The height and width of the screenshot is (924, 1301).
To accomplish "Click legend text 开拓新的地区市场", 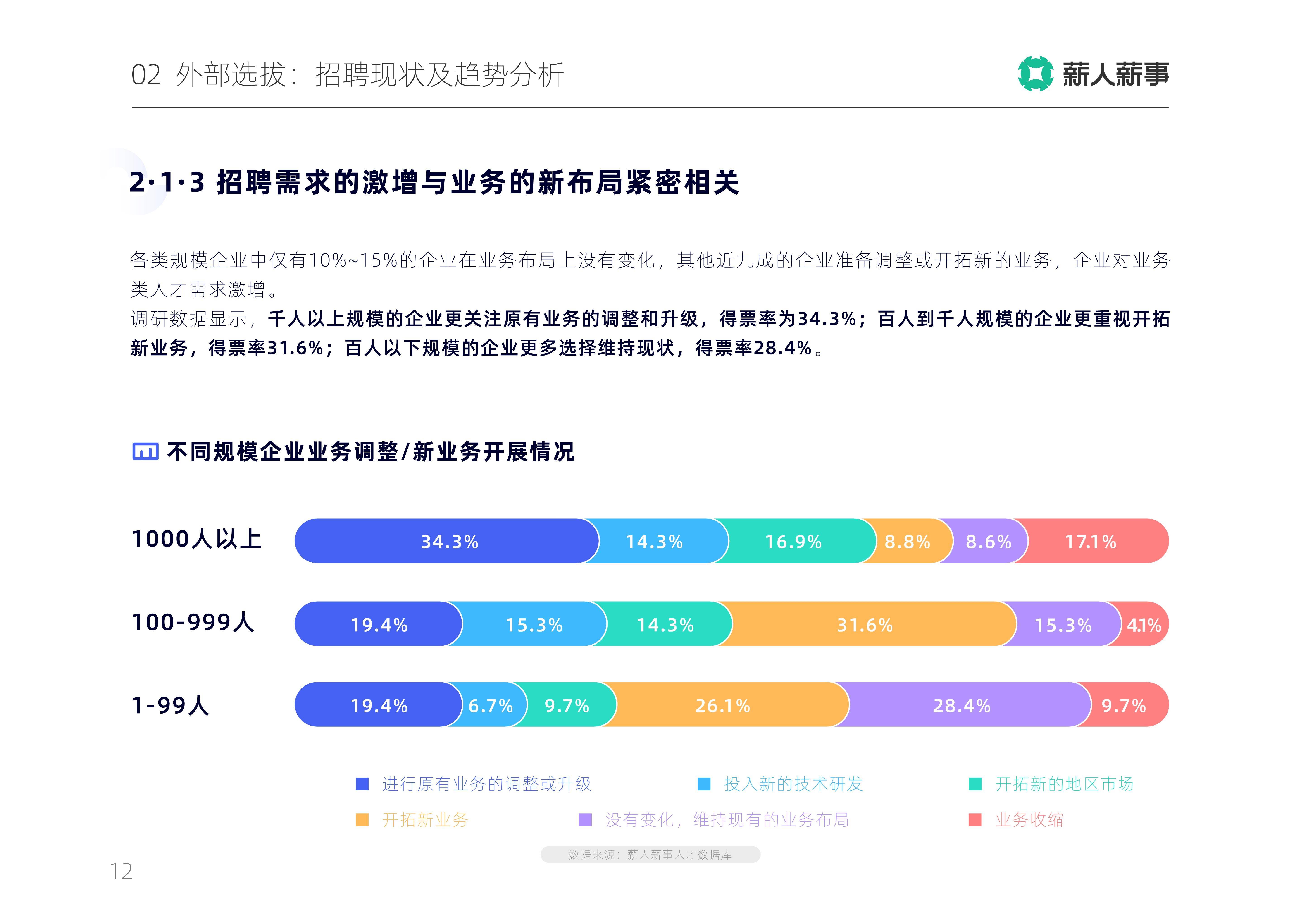I will click(1064, 784).
